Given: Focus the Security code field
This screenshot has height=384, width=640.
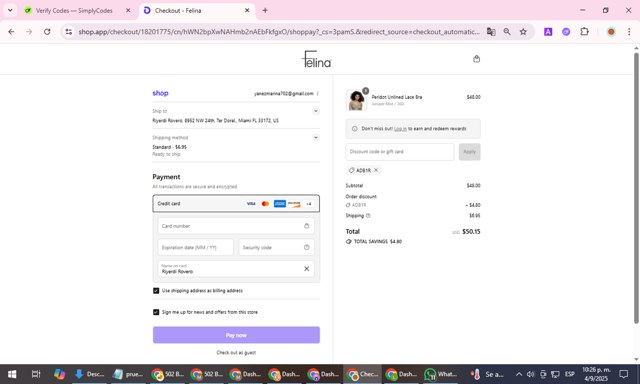Looking at the screenshot, I should click(276, 247).
